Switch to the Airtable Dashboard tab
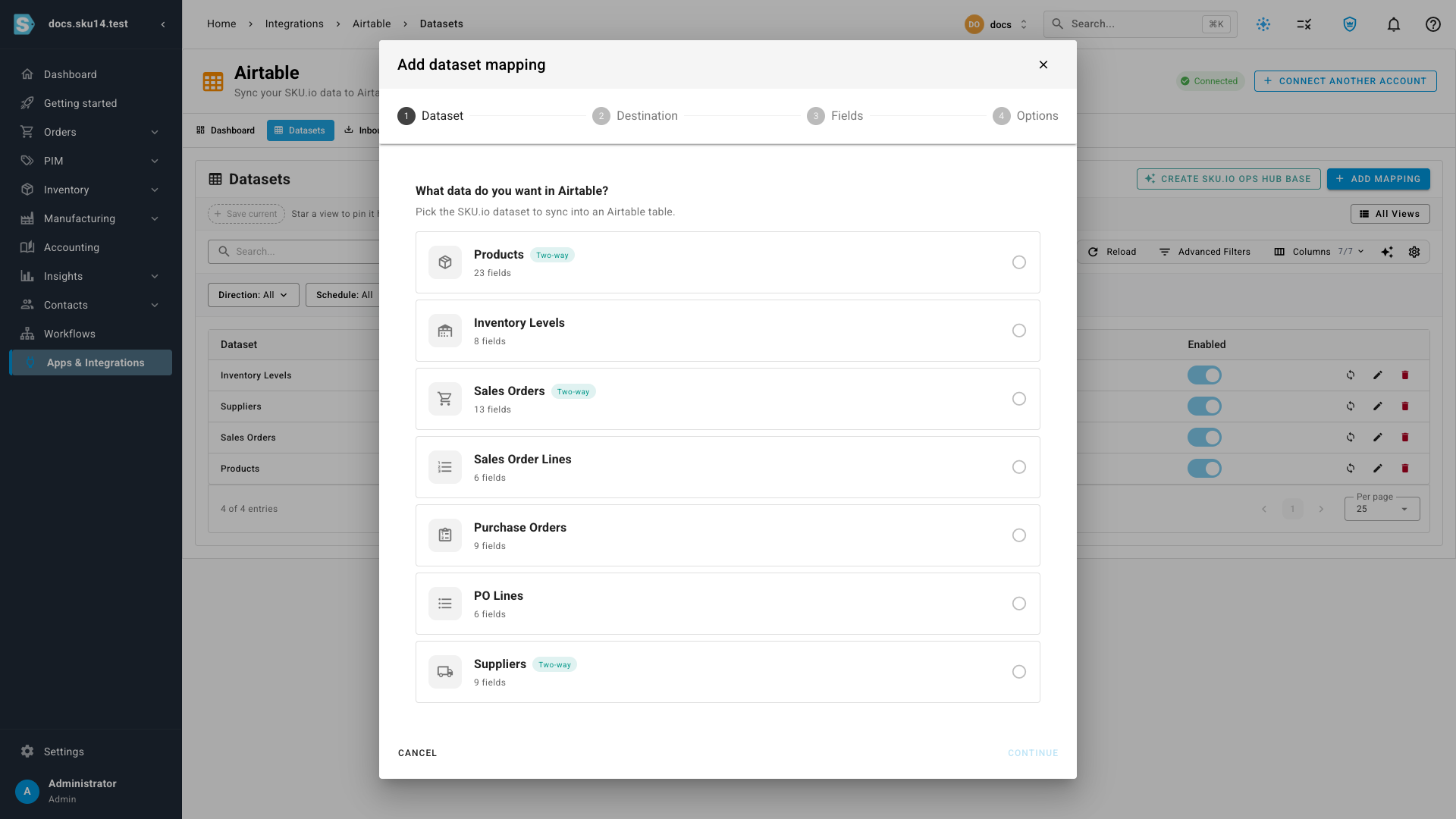This screenshot has width=1456, height=819. pos(226,130)
